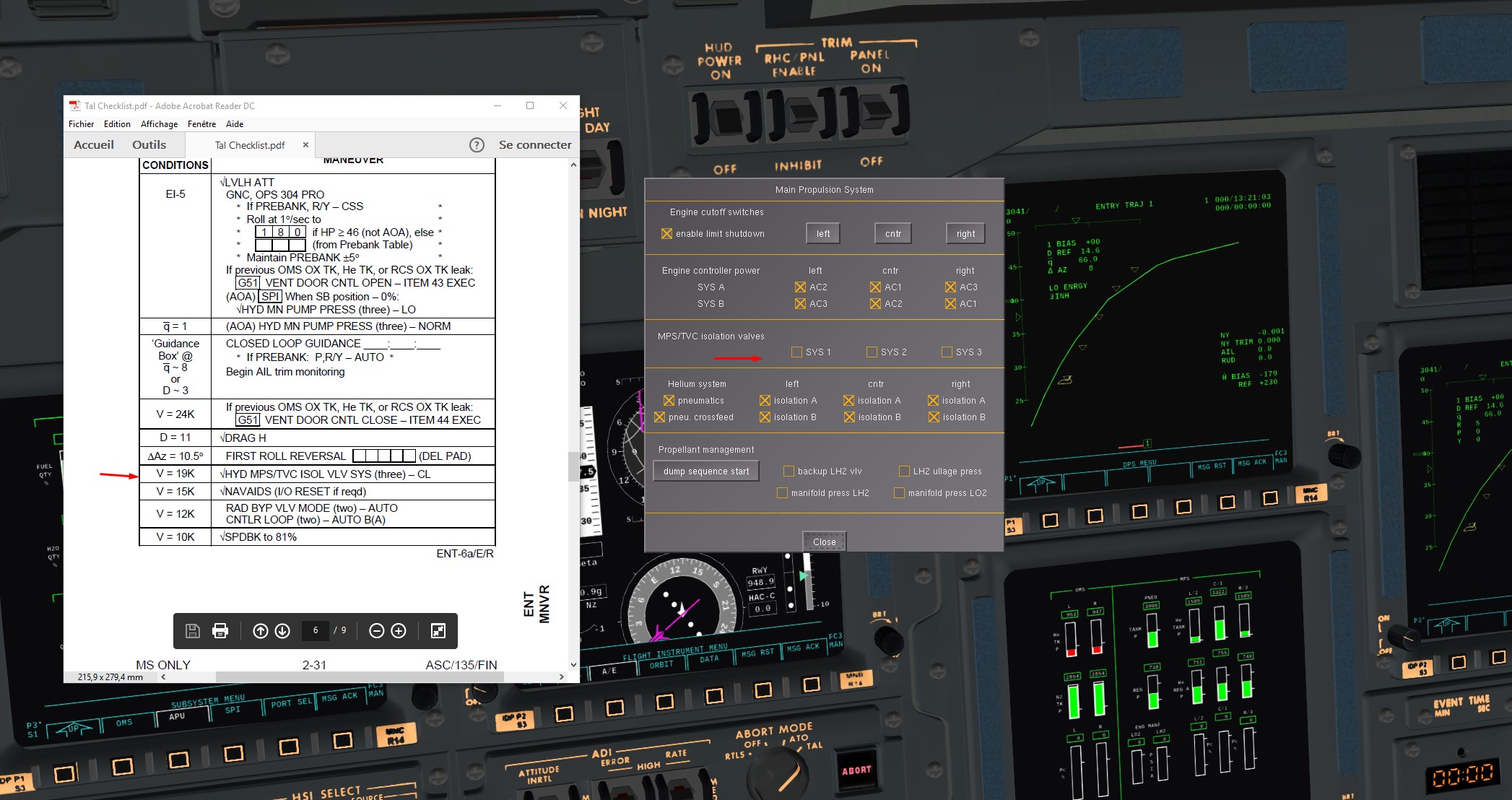Toggle left engine SYS A AC2 power
1512x800 pixels.
800,287
